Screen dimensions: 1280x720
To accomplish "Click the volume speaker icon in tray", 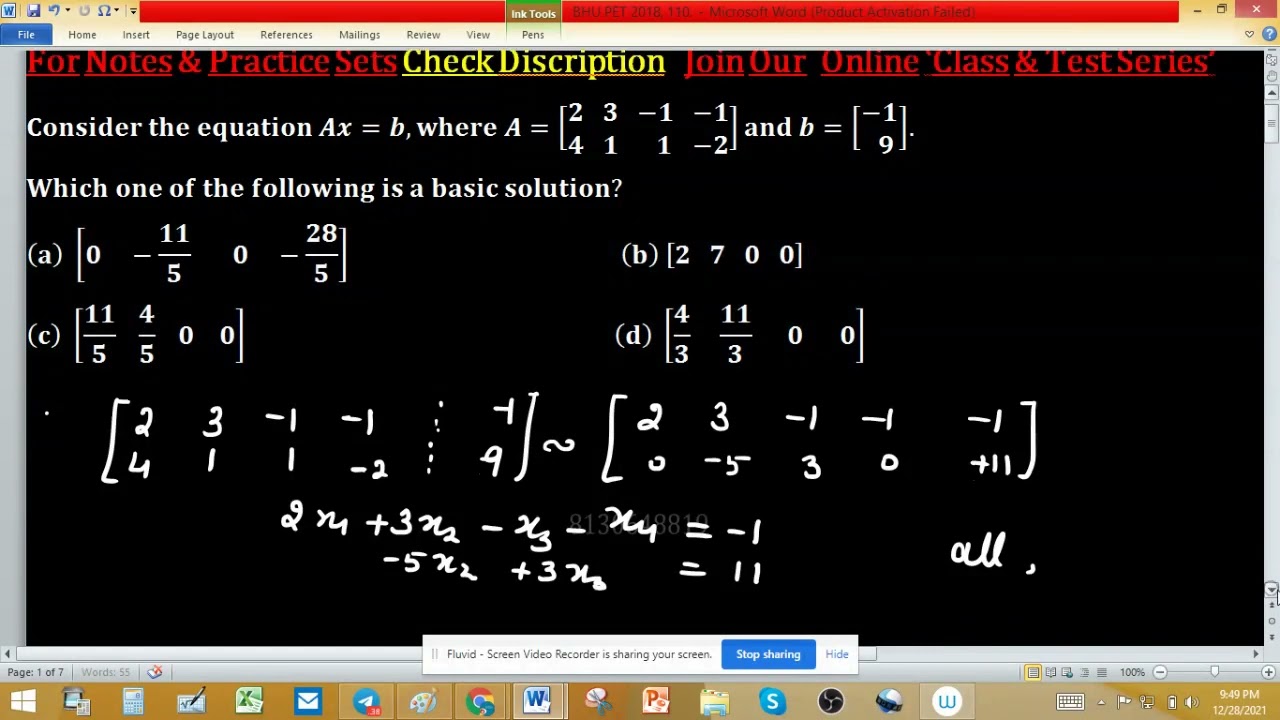I will tap(1191, 701).
